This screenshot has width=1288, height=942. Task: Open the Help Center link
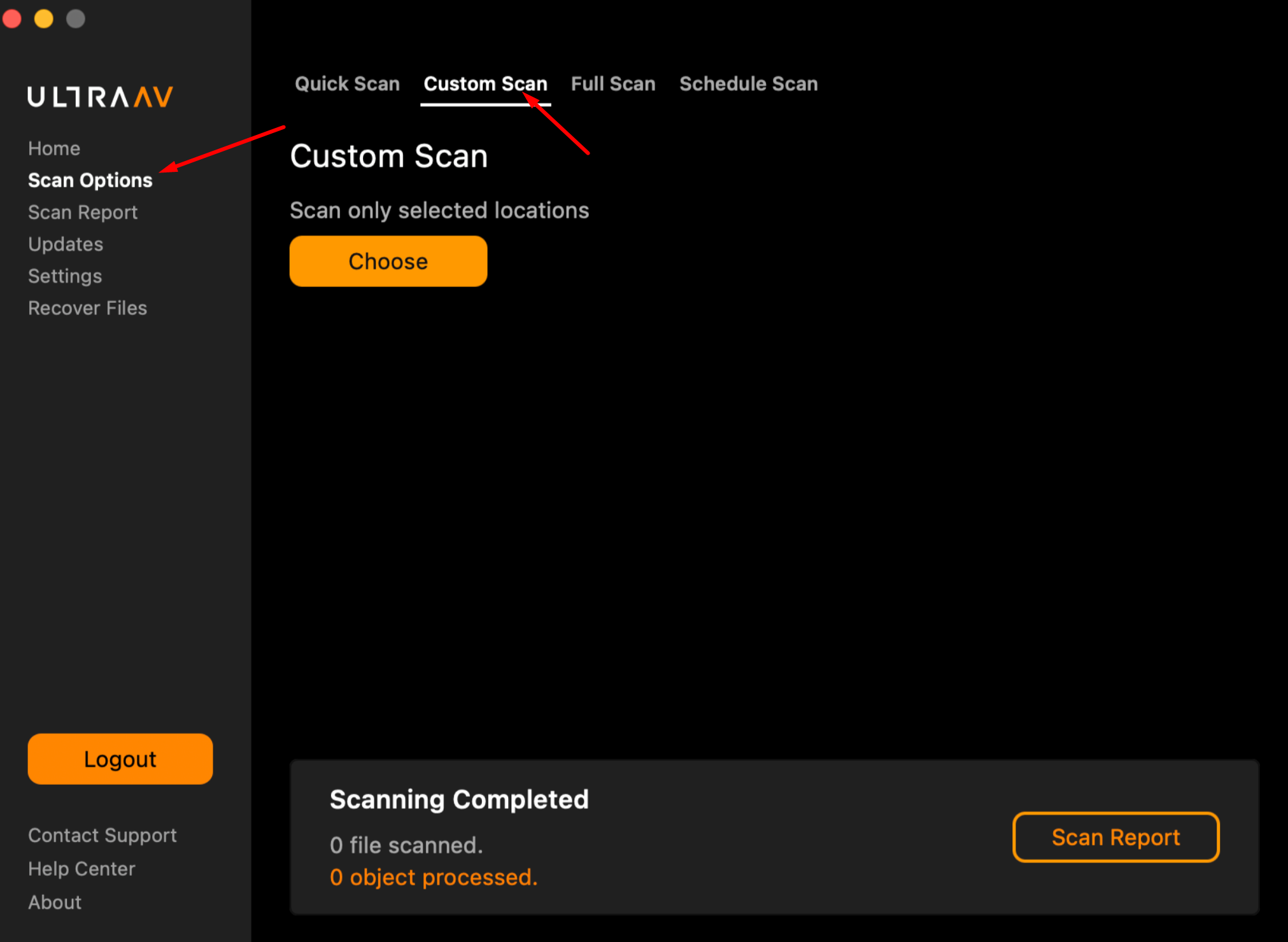[x=81, y=869]
